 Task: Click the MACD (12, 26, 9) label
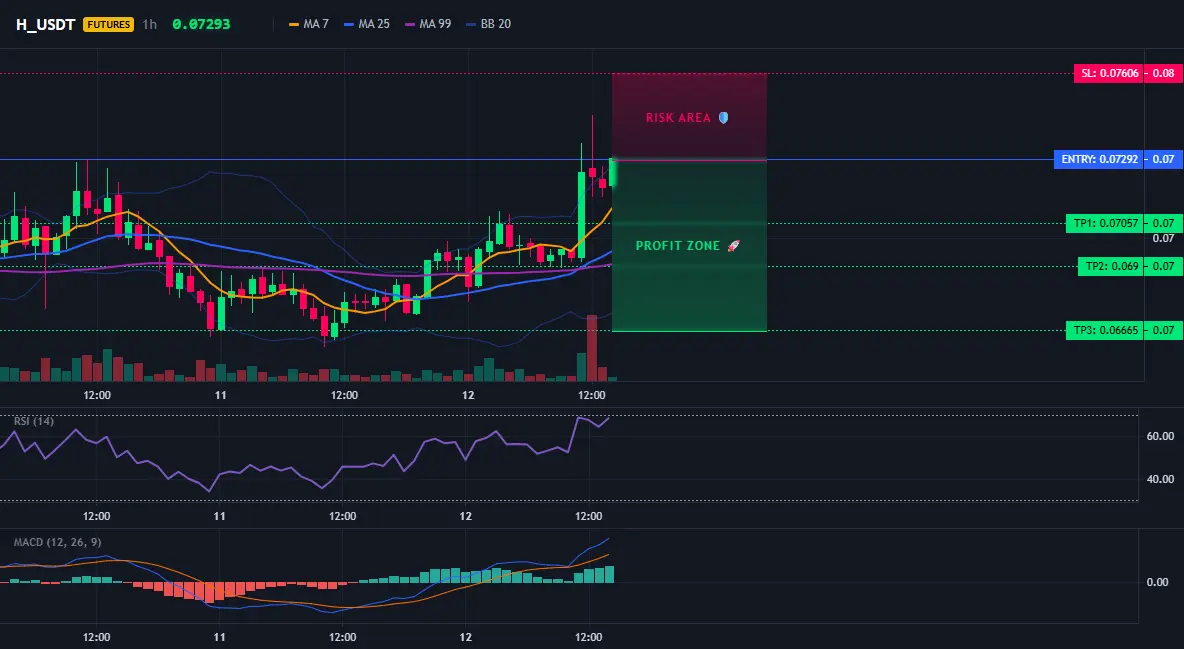[x=57, y=542]
